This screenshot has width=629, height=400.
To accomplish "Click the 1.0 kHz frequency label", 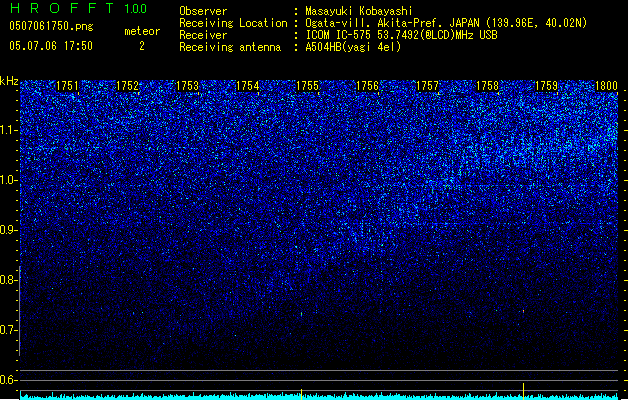I will tap(8, 180).
